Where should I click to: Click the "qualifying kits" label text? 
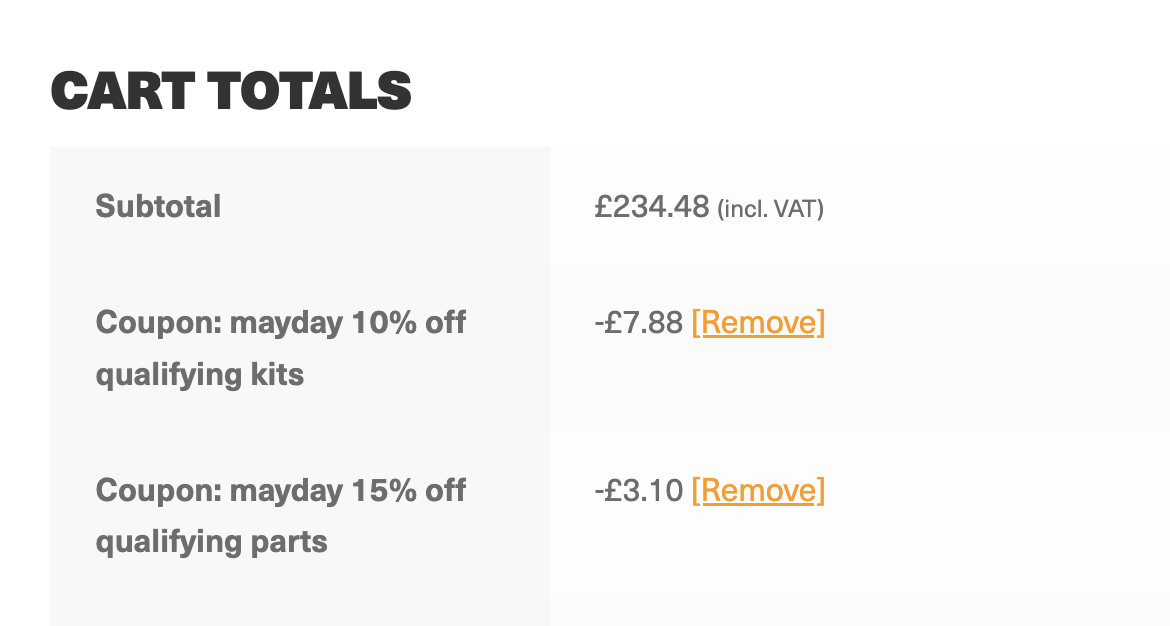[200, 375]
